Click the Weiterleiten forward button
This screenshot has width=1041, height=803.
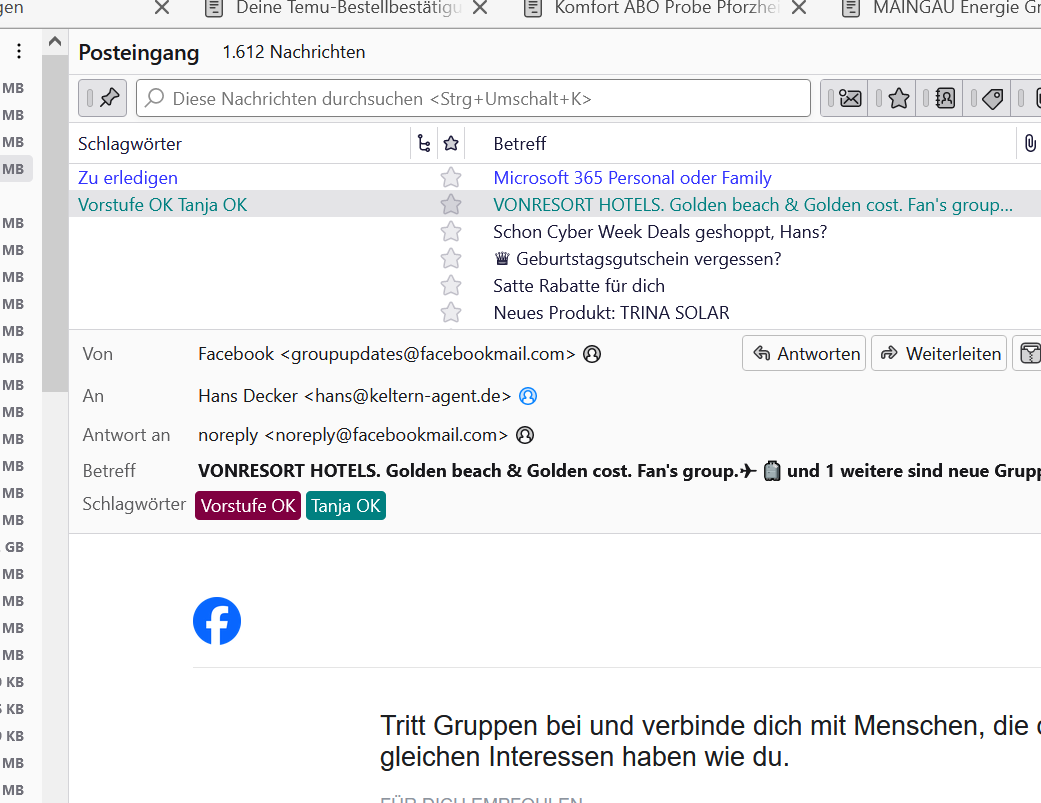[940, 354]
